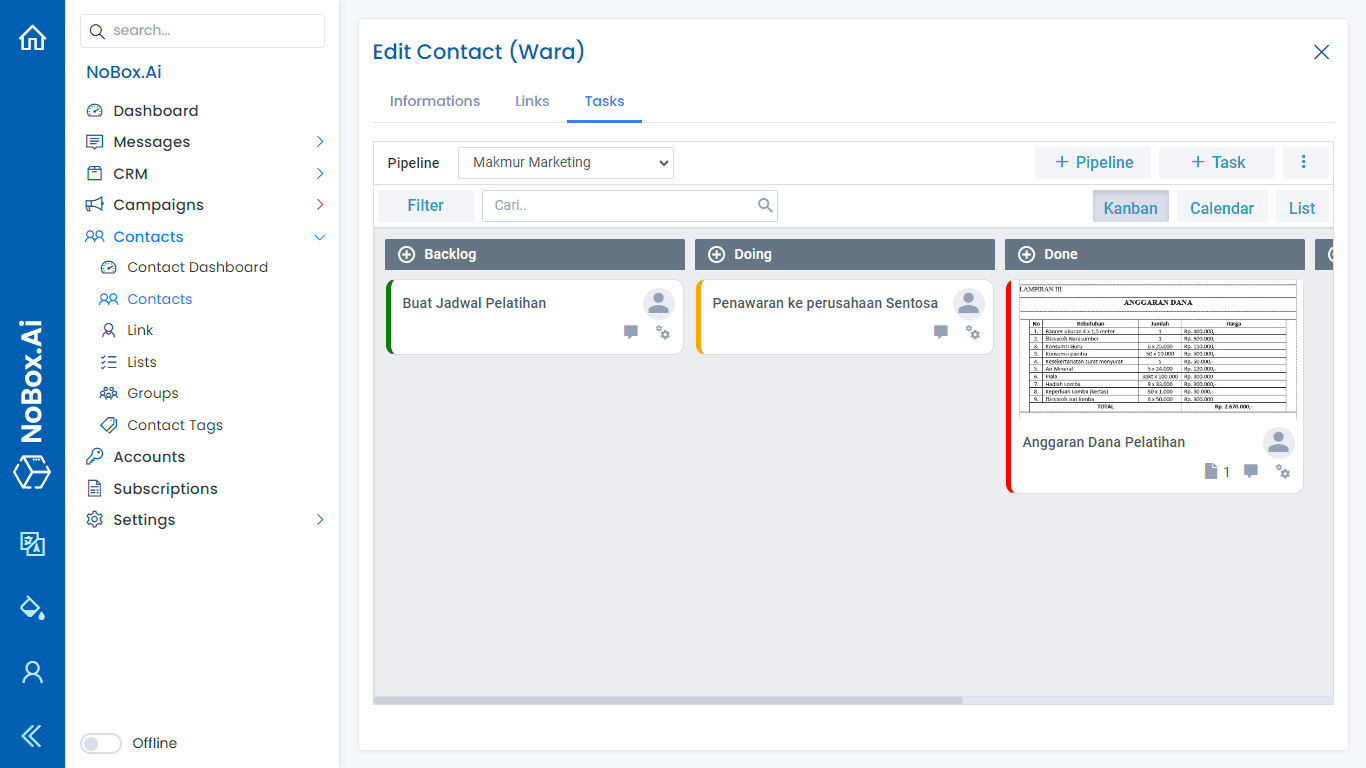Click the + Pipeline button

pos(1093,162)
